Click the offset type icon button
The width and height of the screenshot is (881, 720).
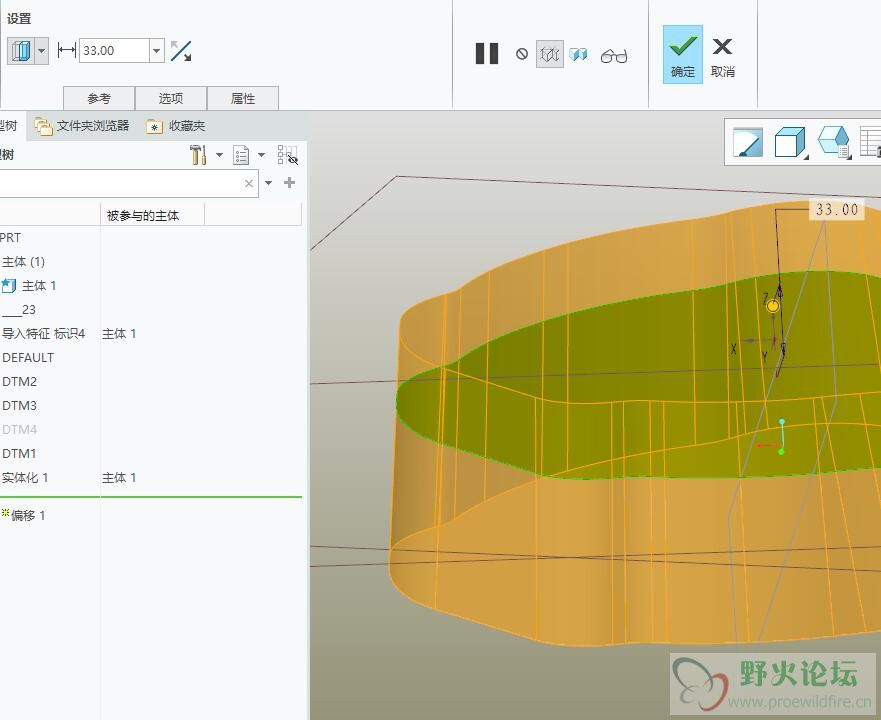21,51
